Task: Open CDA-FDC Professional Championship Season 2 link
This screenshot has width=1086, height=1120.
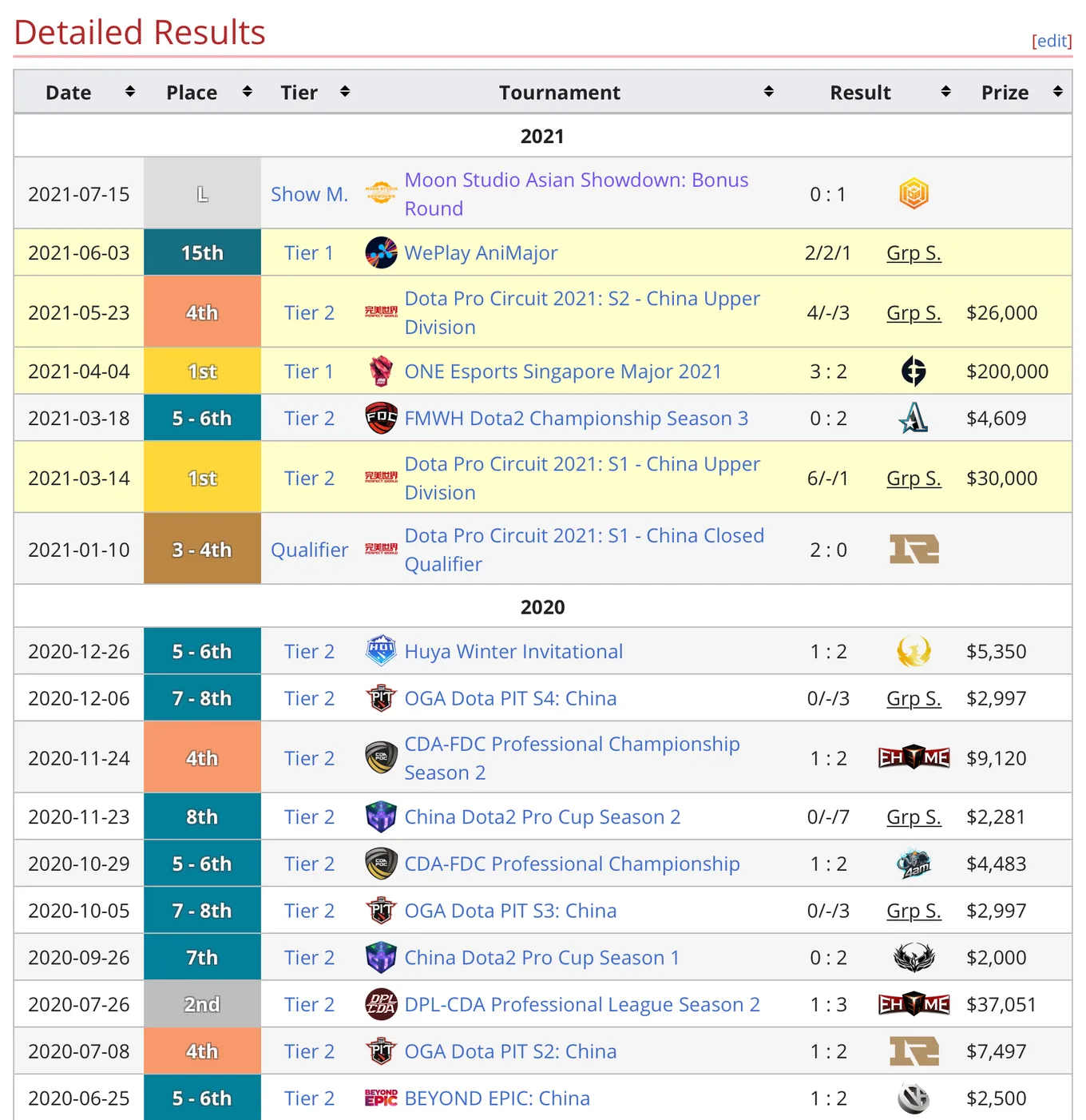Action: tap(572, 758)
